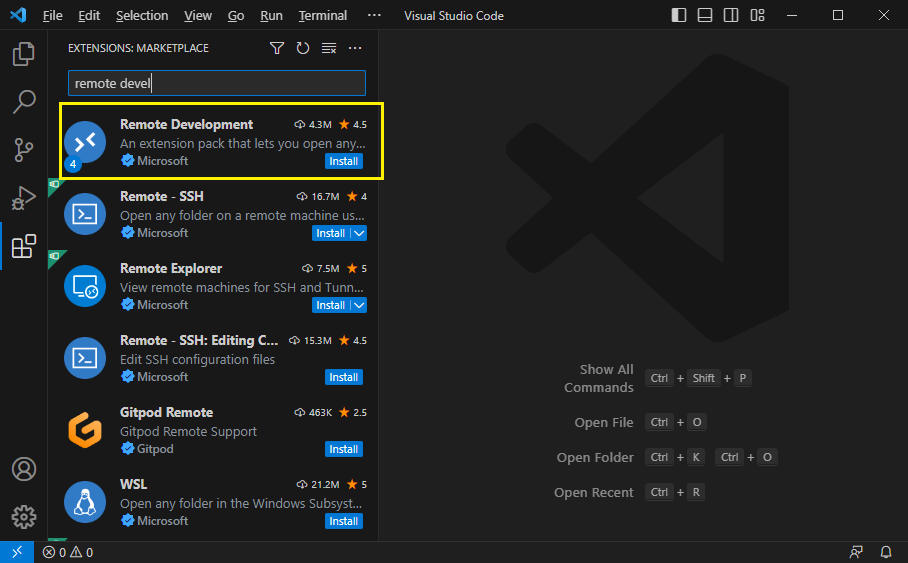The width and height of the screenshot is (908, 563).
Task: Expand Remote Explorer install options dropdown
Action: [359, 305]
